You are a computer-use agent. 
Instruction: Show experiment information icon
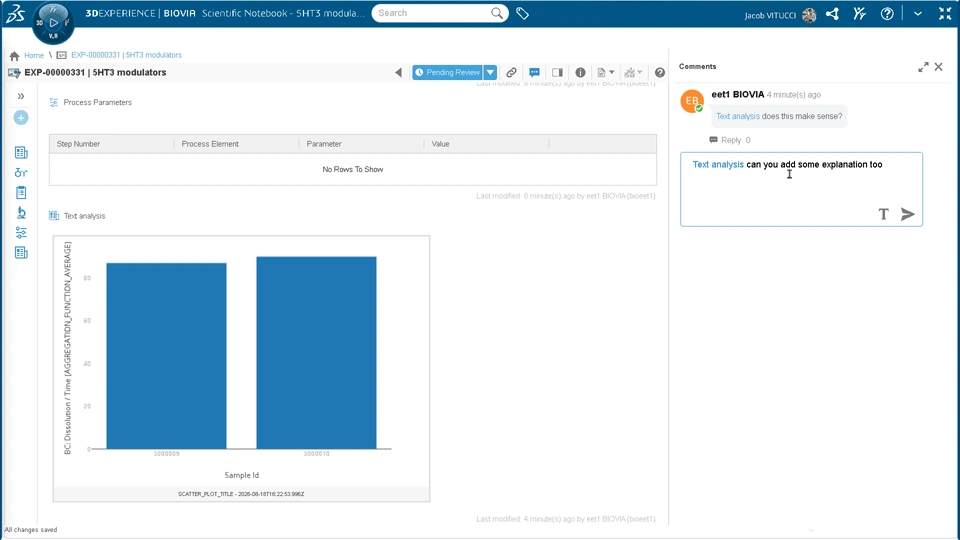(580, 72)
